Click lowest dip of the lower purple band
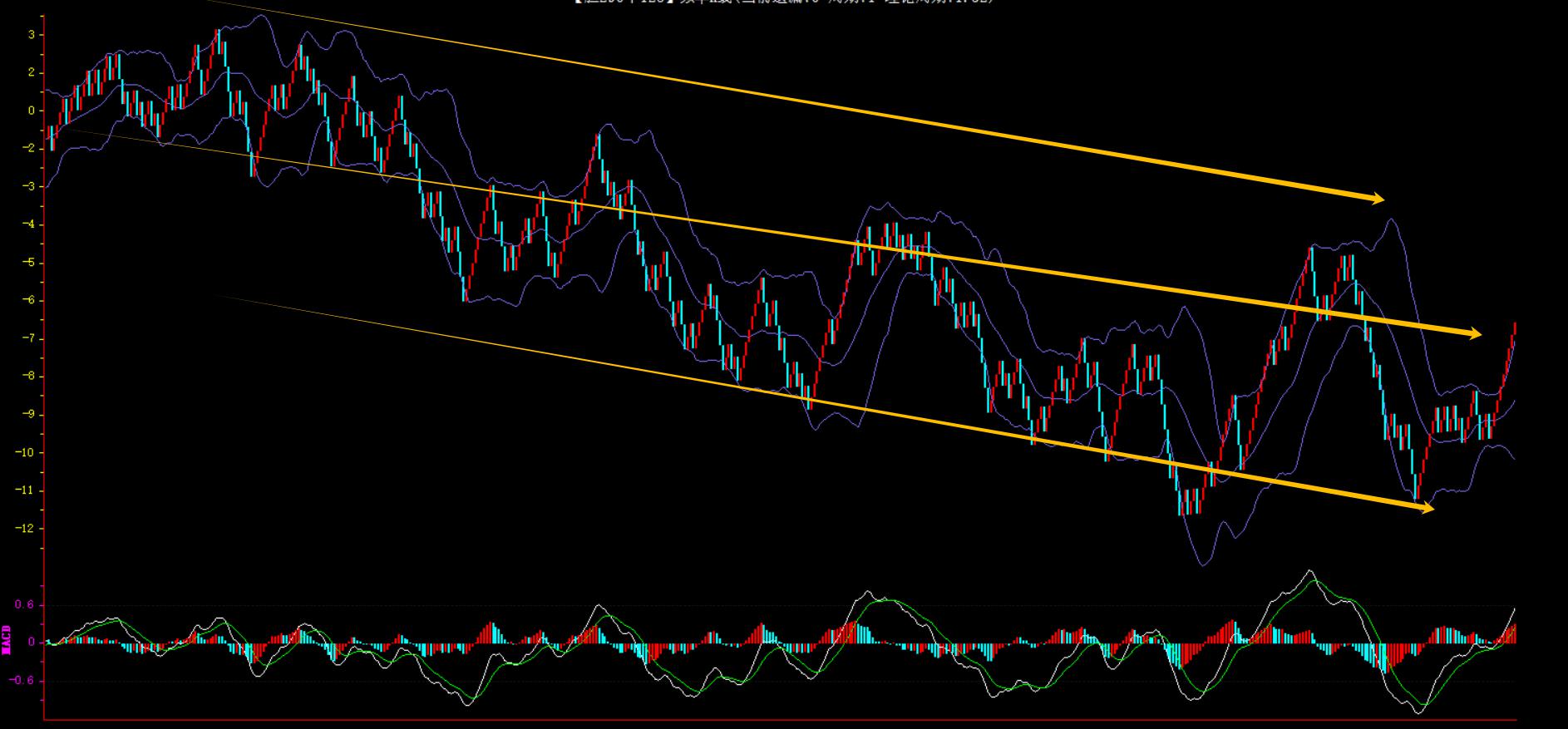 click(1202, 564)
